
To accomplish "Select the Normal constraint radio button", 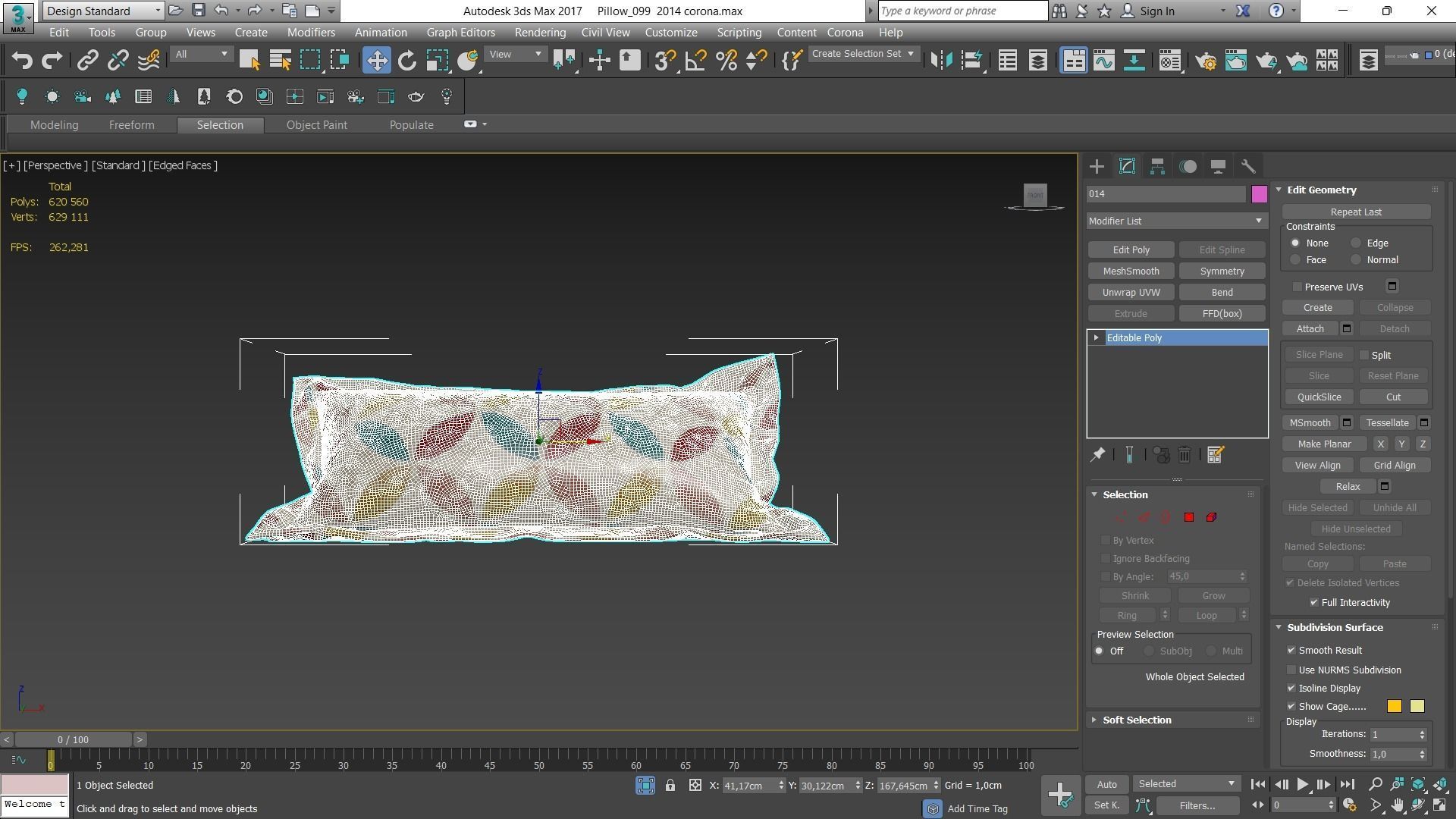I will (1356, 260).
